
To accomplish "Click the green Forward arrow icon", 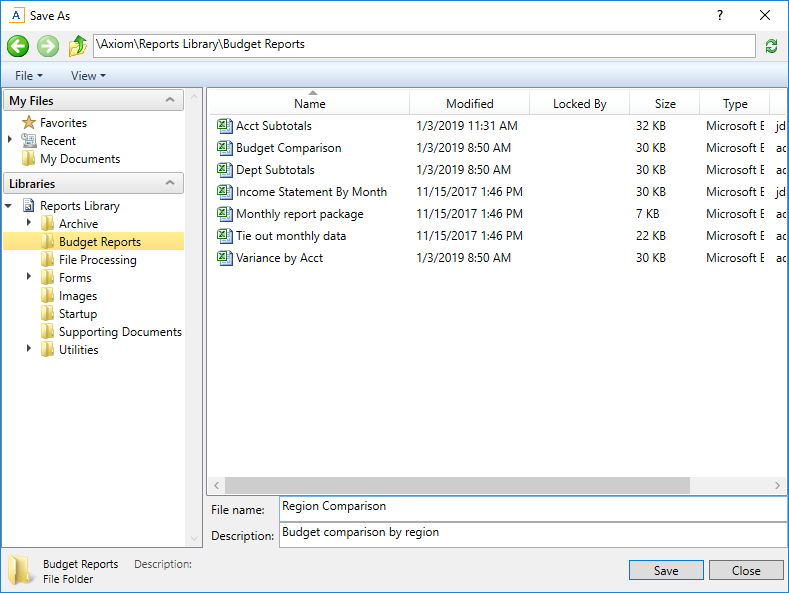I will coord(48,46).
